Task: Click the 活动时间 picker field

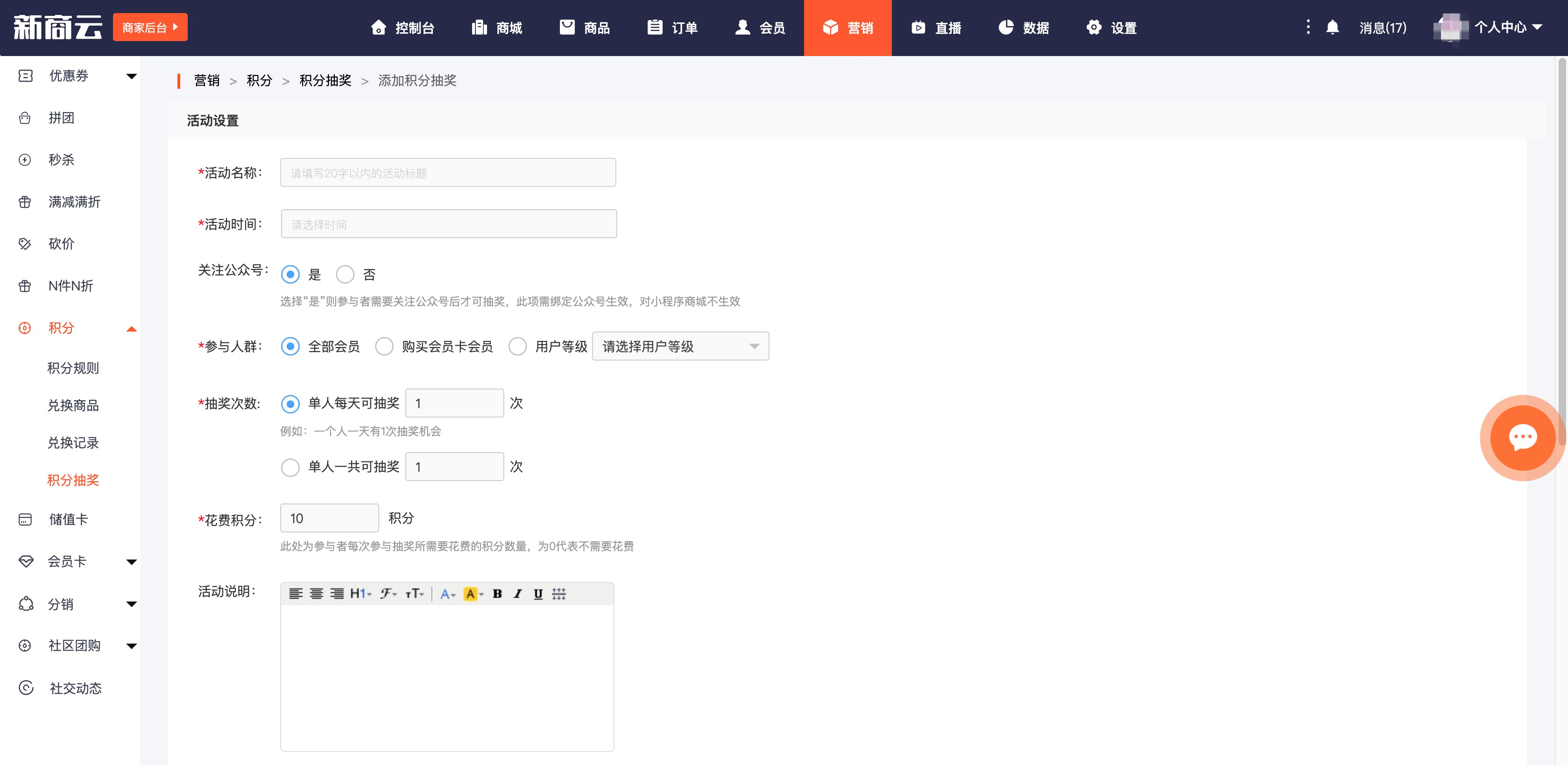Action: (x=449, y=224)
